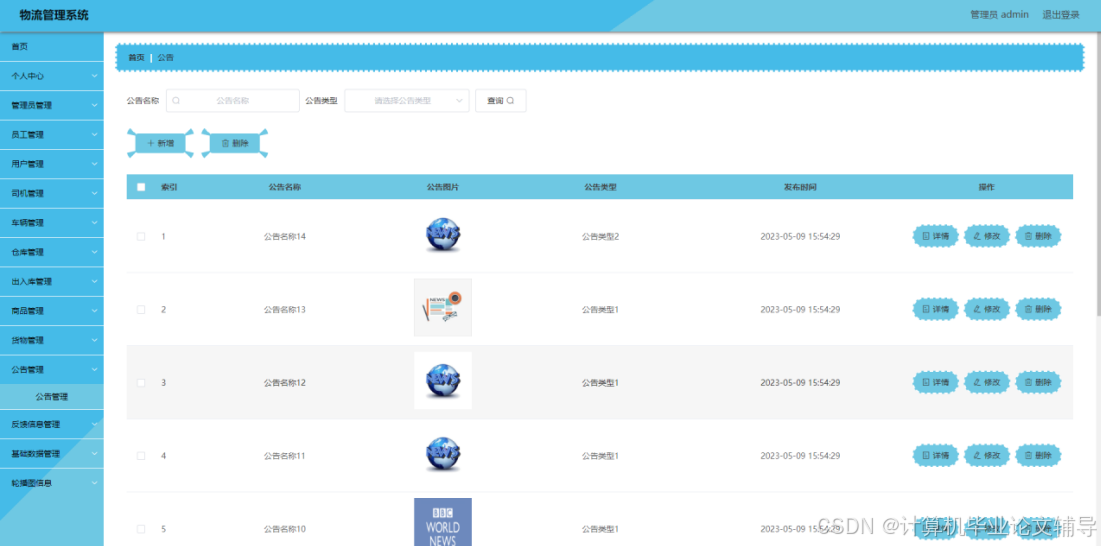Image resolution: width=1101 pixels, height=546 pixels.
Task: Click 删除 in 公告名称12 row
Action: (x=1038, y=382)
